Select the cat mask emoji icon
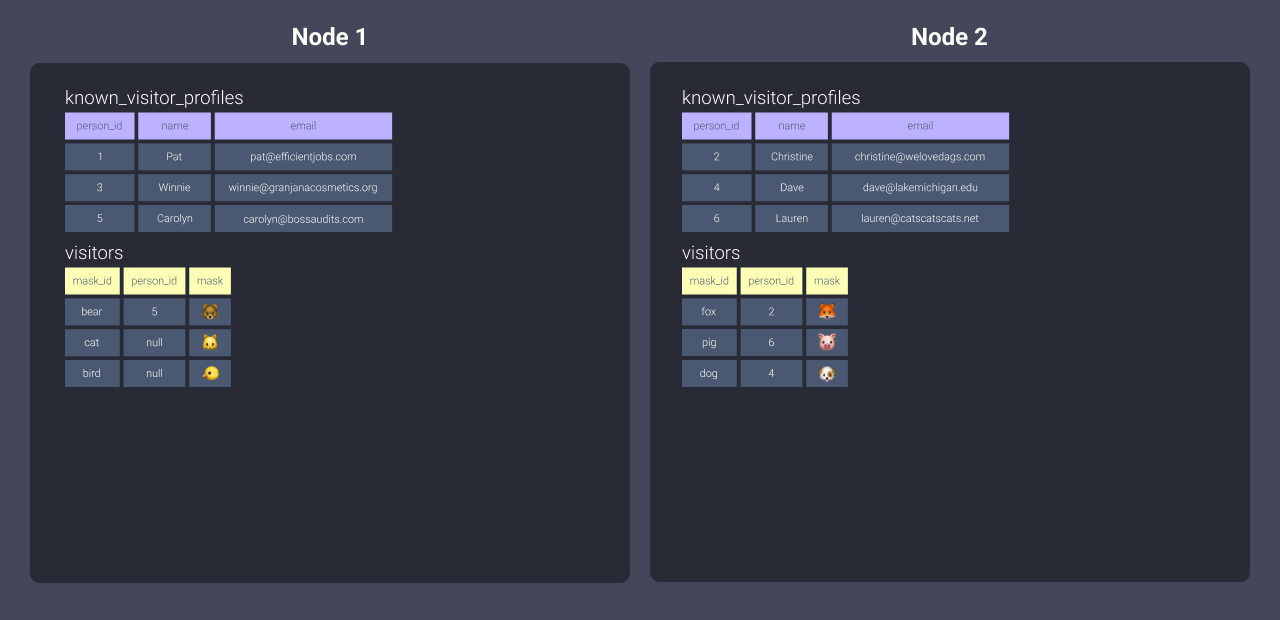This screenshot has height=620, width=1280. [x=210, y=342]
